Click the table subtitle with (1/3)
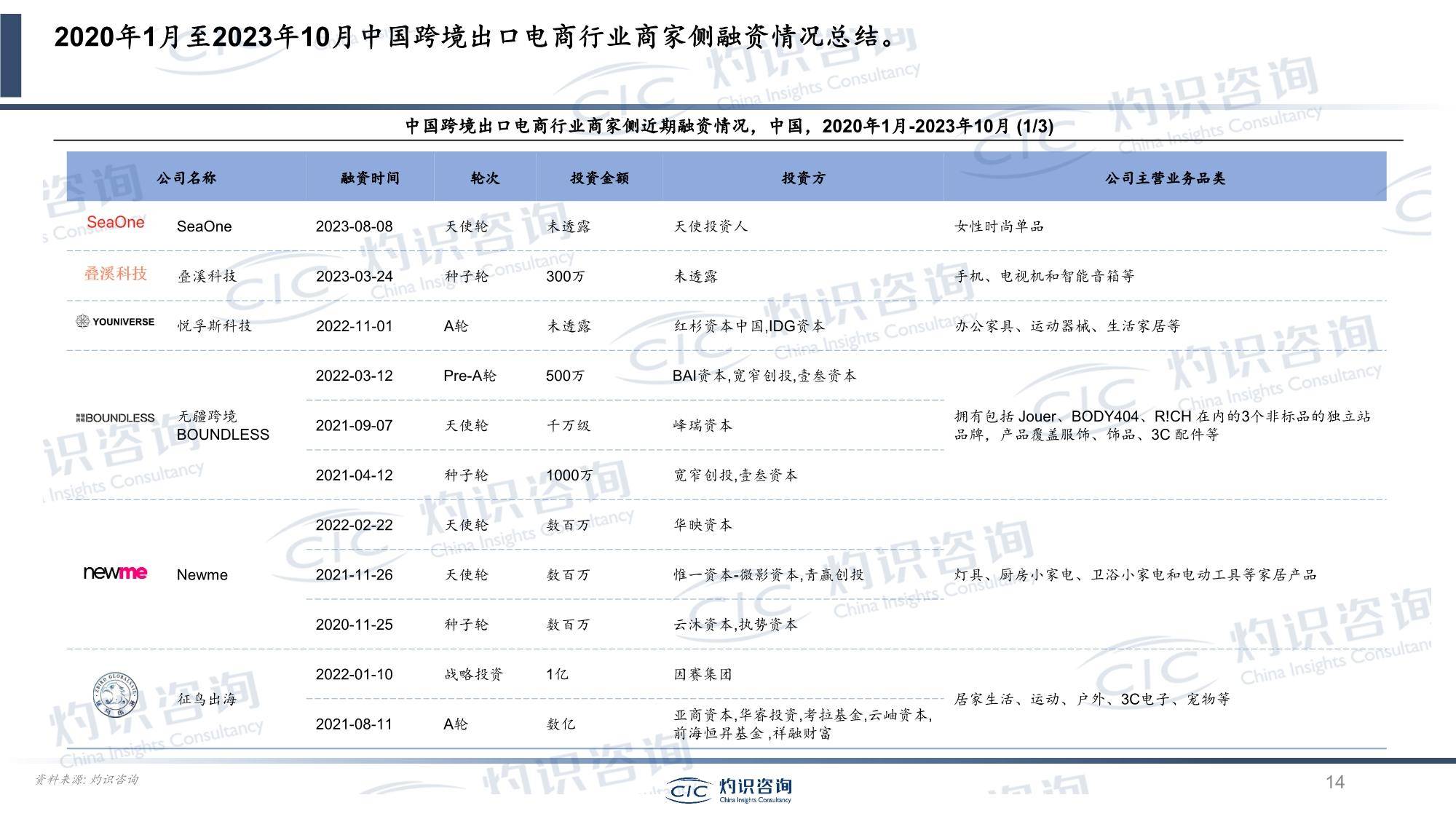Image resolution: width=1456 pixels, height=819 pixels. [x=729, y=126]
